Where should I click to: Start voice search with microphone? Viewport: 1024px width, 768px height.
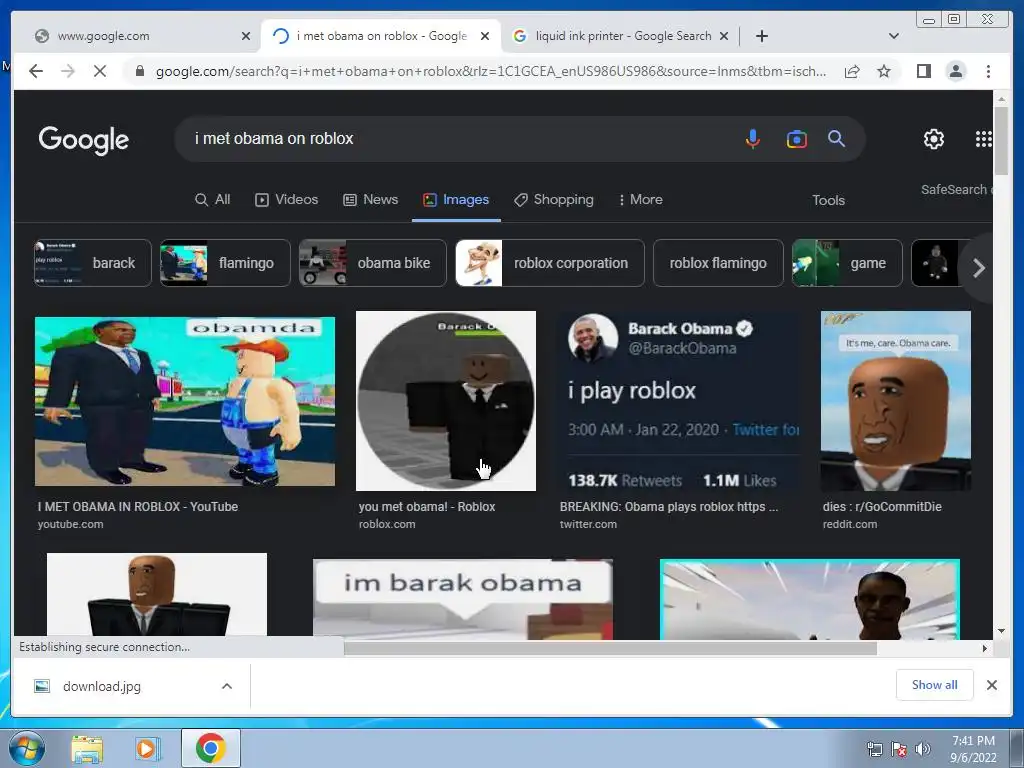[752, 138]
